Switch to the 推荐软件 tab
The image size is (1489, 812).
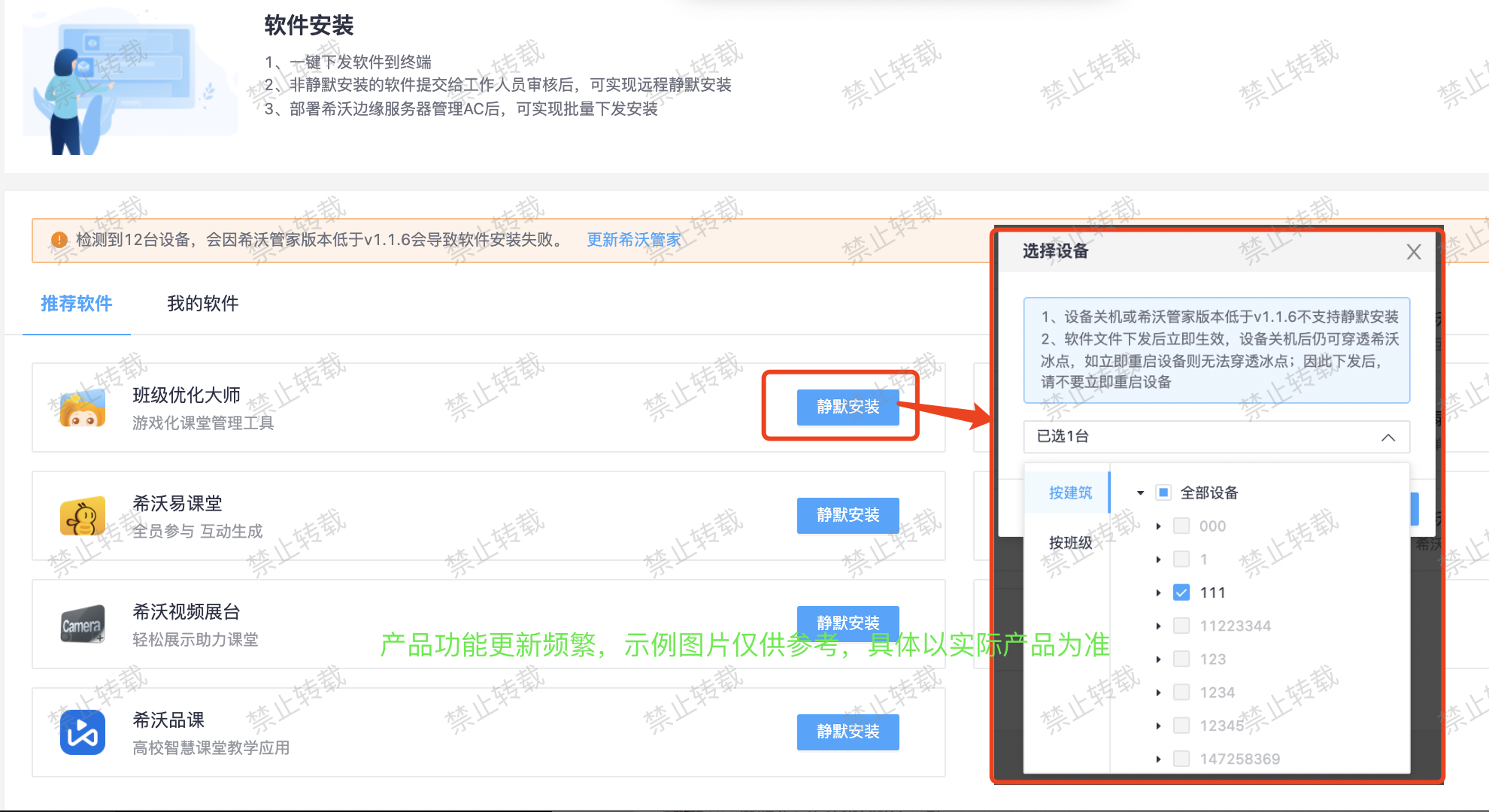coord(76,304)
